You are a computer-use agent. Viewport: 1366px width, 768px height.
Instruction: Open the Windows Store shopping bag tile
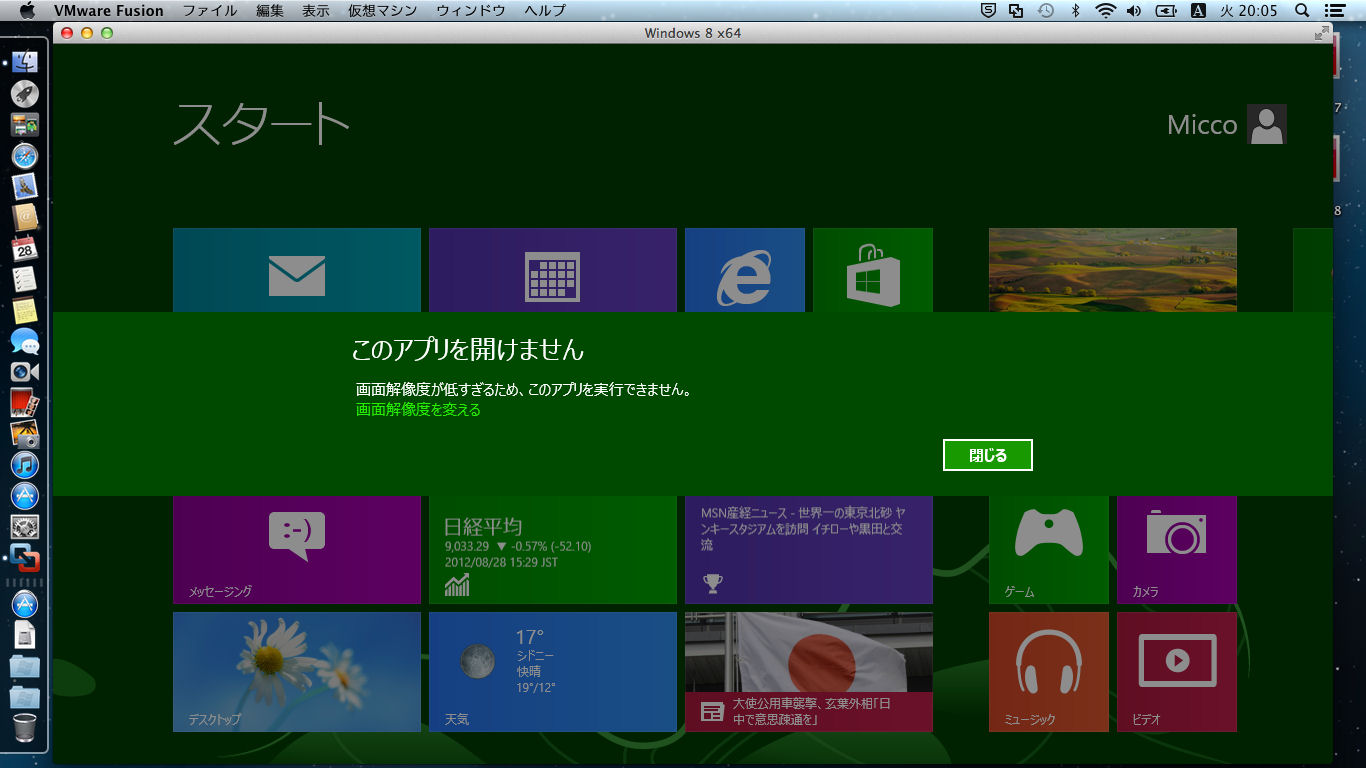(873, 270)
